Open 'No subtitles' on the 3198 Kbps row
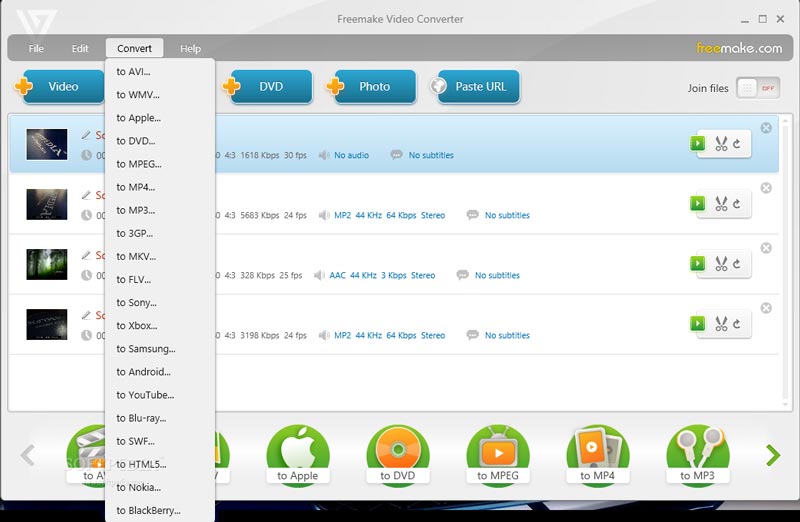Image resolution: width=800 pixels, height=522 pixels. click(507, 335)
